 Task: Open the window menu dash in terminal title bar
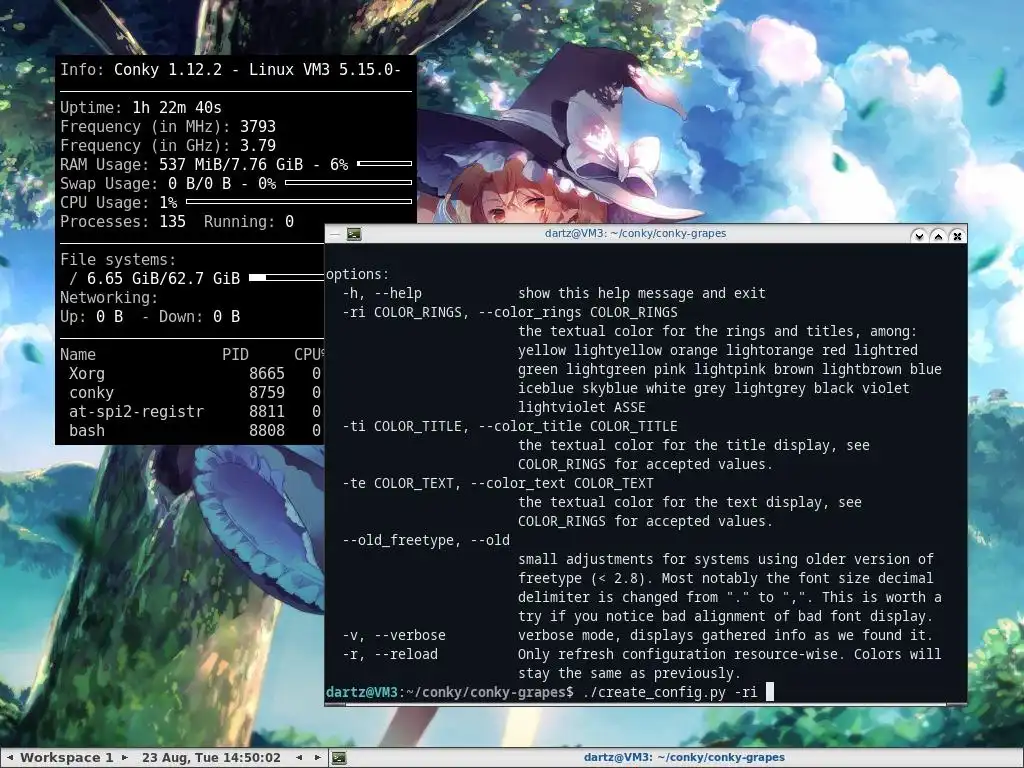[x=335, y=234]
